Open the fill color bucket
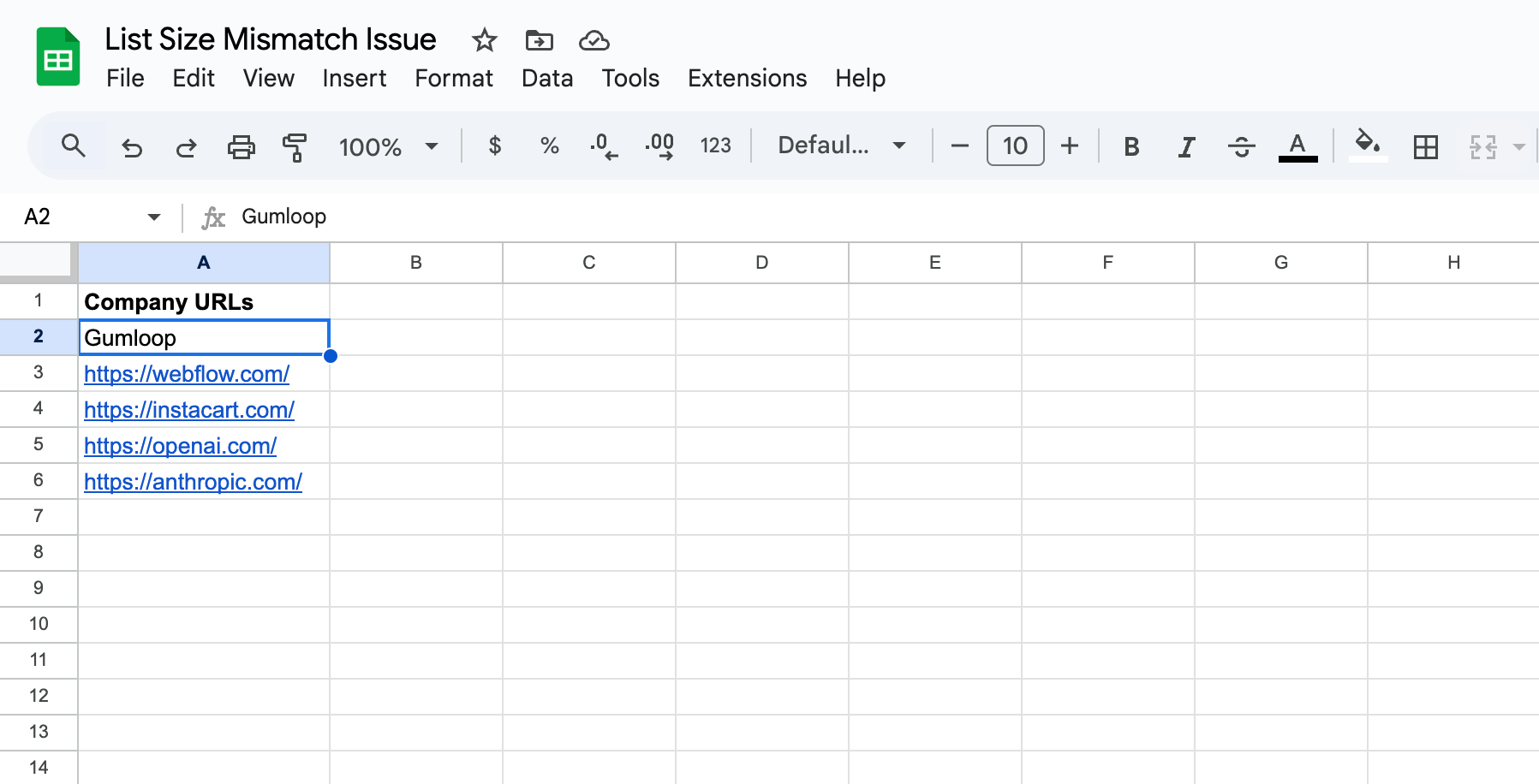Screen dimensions: 1539x784 pyautogui.click(x=1368, y=146)
